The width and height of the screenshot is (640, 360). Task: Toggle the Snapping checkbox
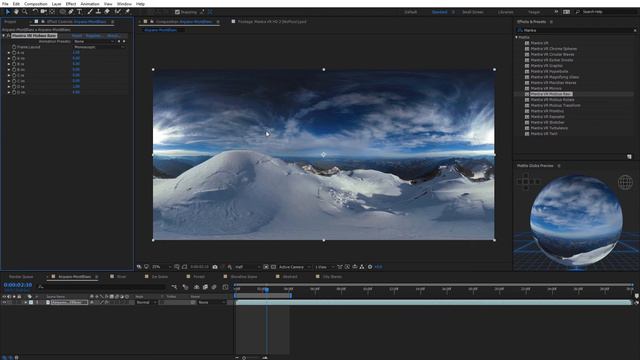177,12
